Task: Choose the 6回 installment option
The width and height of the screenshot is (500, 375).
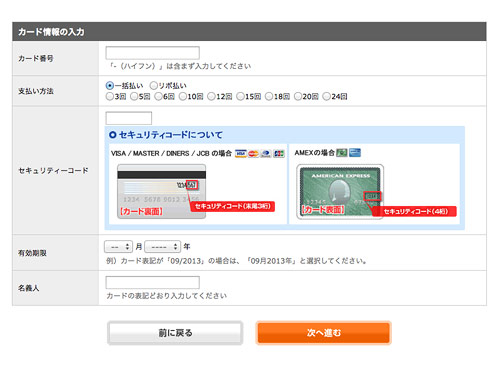Action: point(158,96)
